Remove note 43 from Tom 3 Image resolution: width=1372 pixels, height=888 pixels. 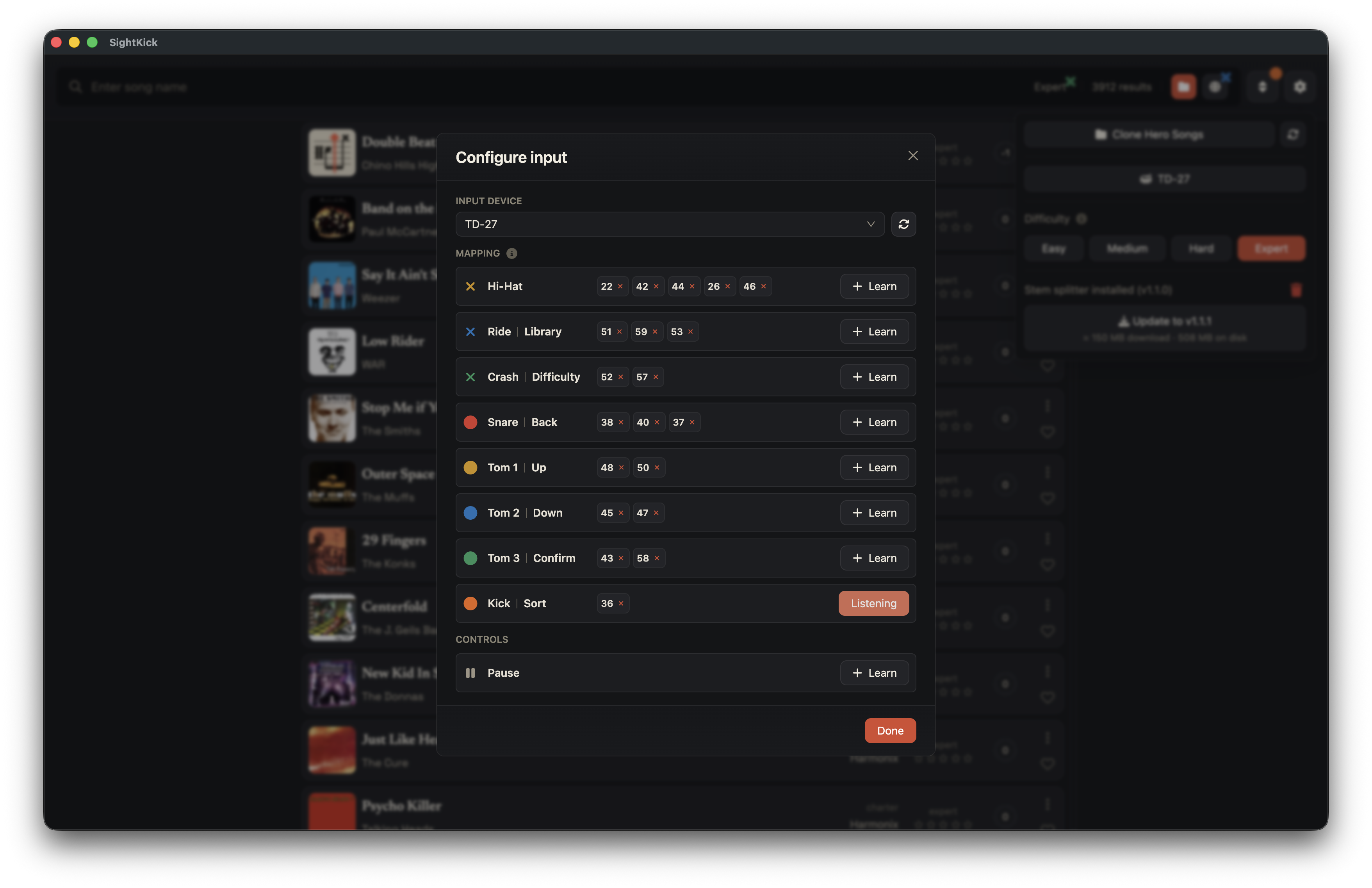pyautogui.click(x=621, y=558)
